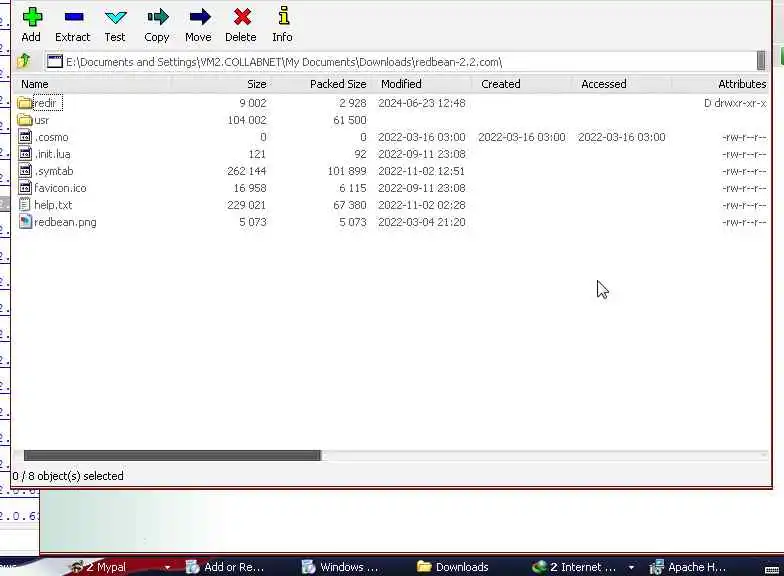This screenshot has width=784, height=576.
Task: Select the usr folder name
Action: pyautogui.click(x=42, y=120)
